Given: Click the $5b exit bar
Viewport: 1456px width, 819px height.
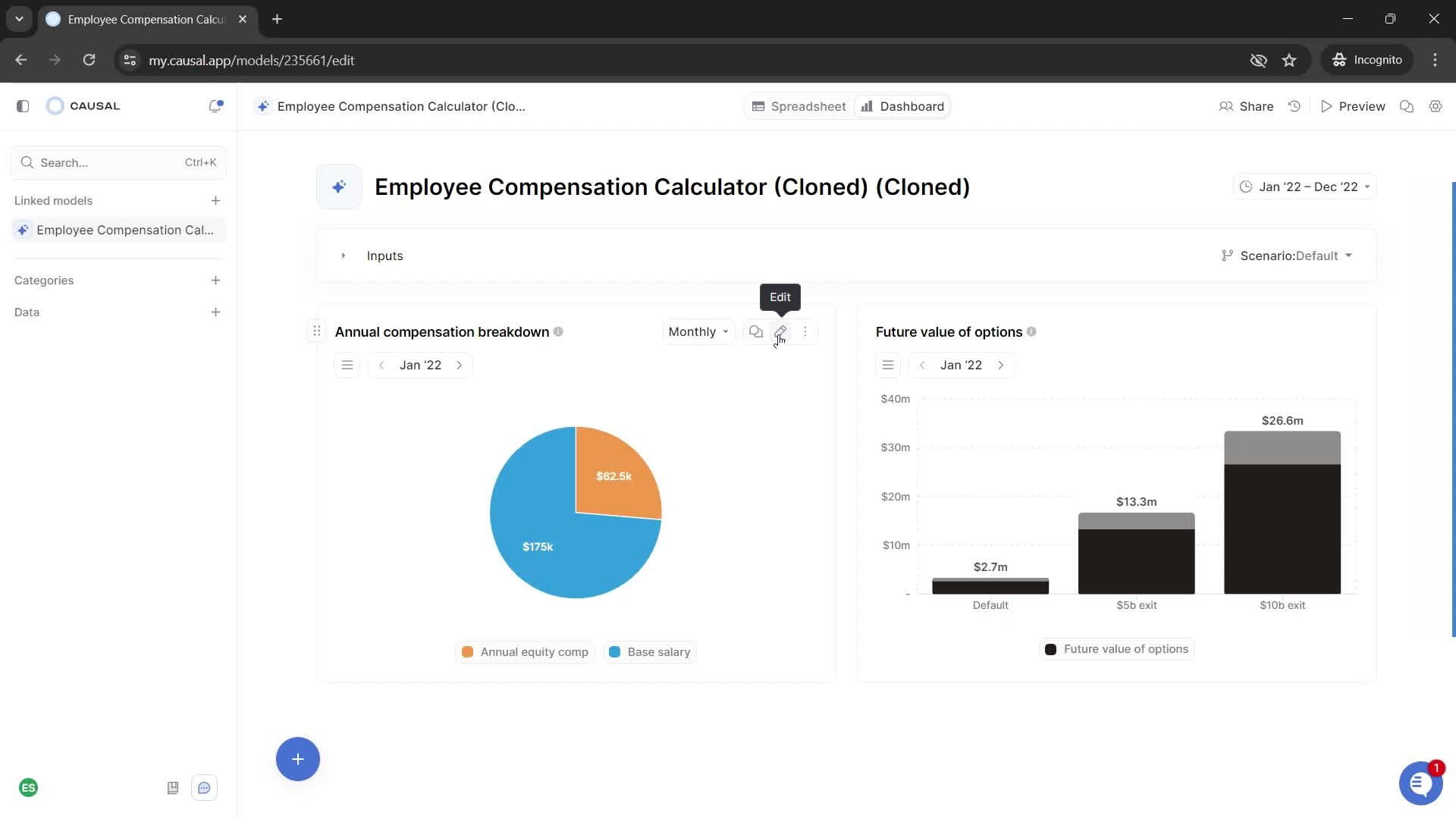Looking at the screenshot, I should 1136,554.
